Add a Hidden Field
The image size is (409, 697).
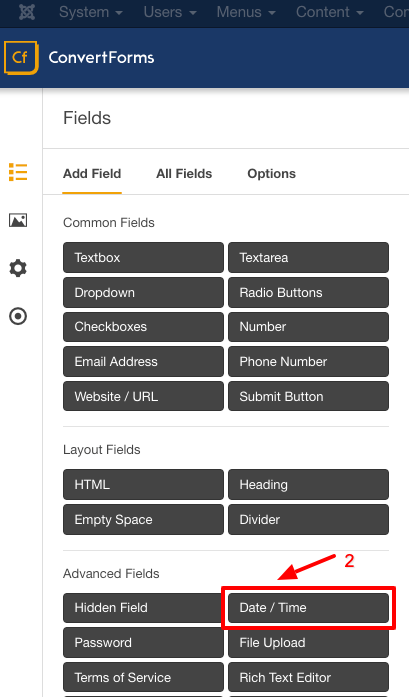pos(143,608)
